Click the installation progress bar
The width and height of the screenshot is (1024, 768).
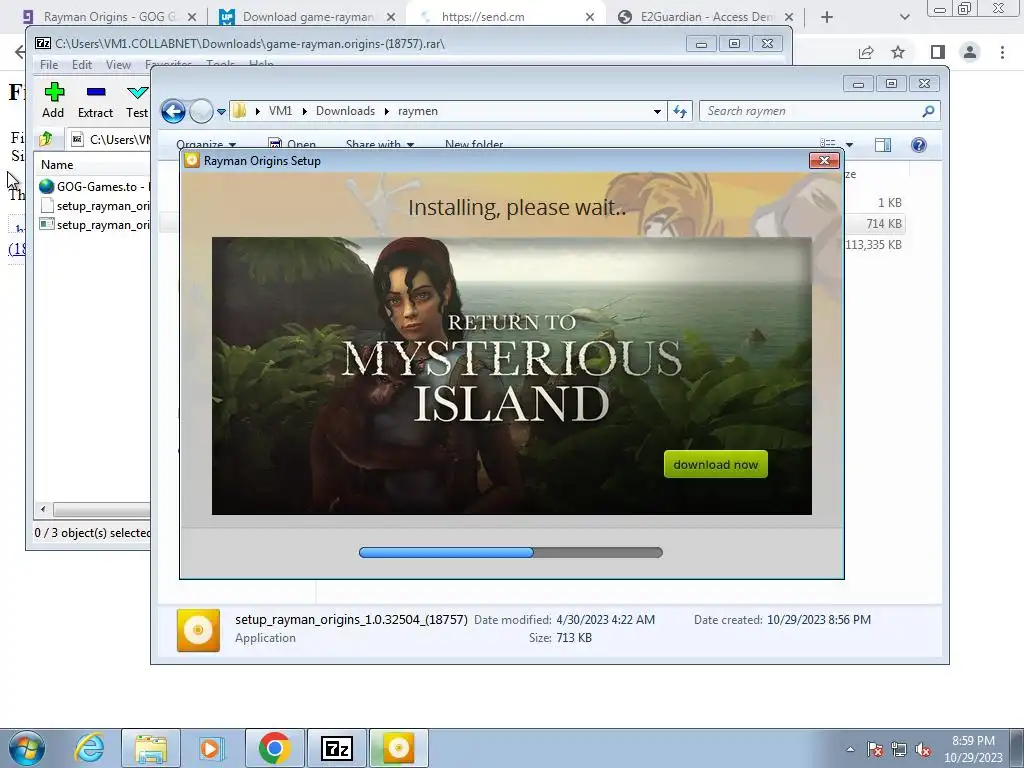pos(511,552)
